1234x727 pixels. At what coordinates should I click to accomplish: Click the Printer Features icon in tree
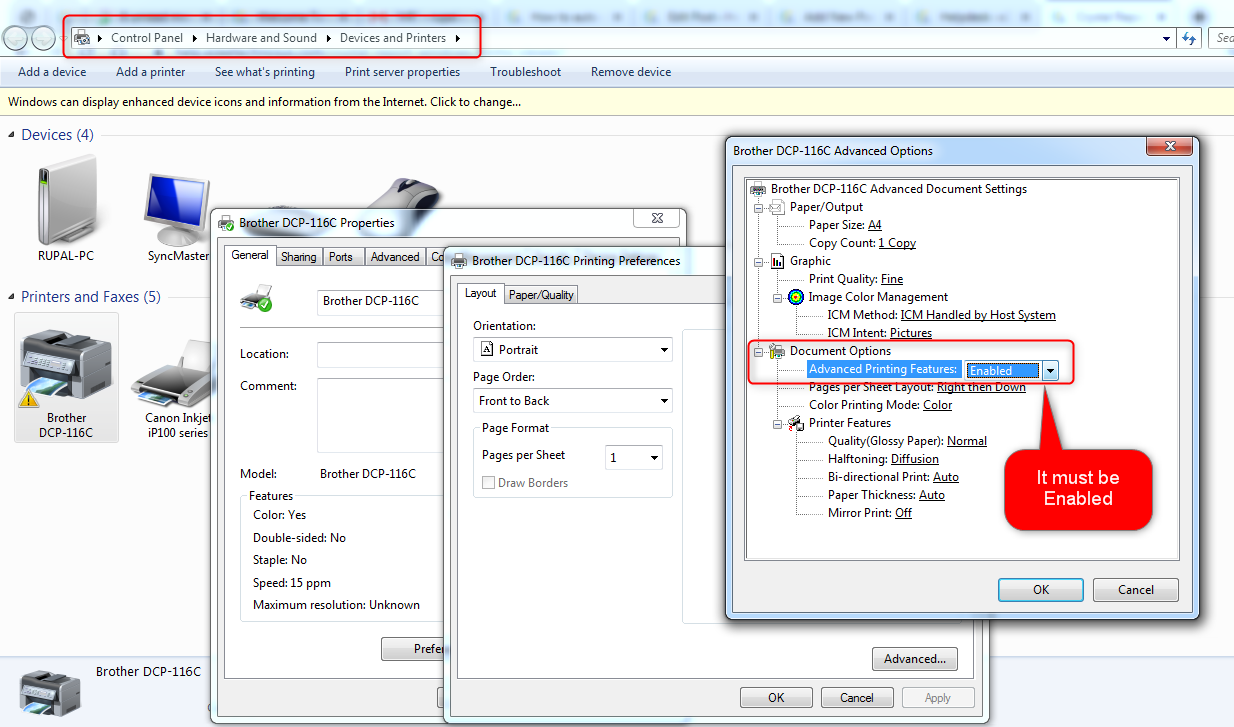pyautogui.click(x=796, y=423)
